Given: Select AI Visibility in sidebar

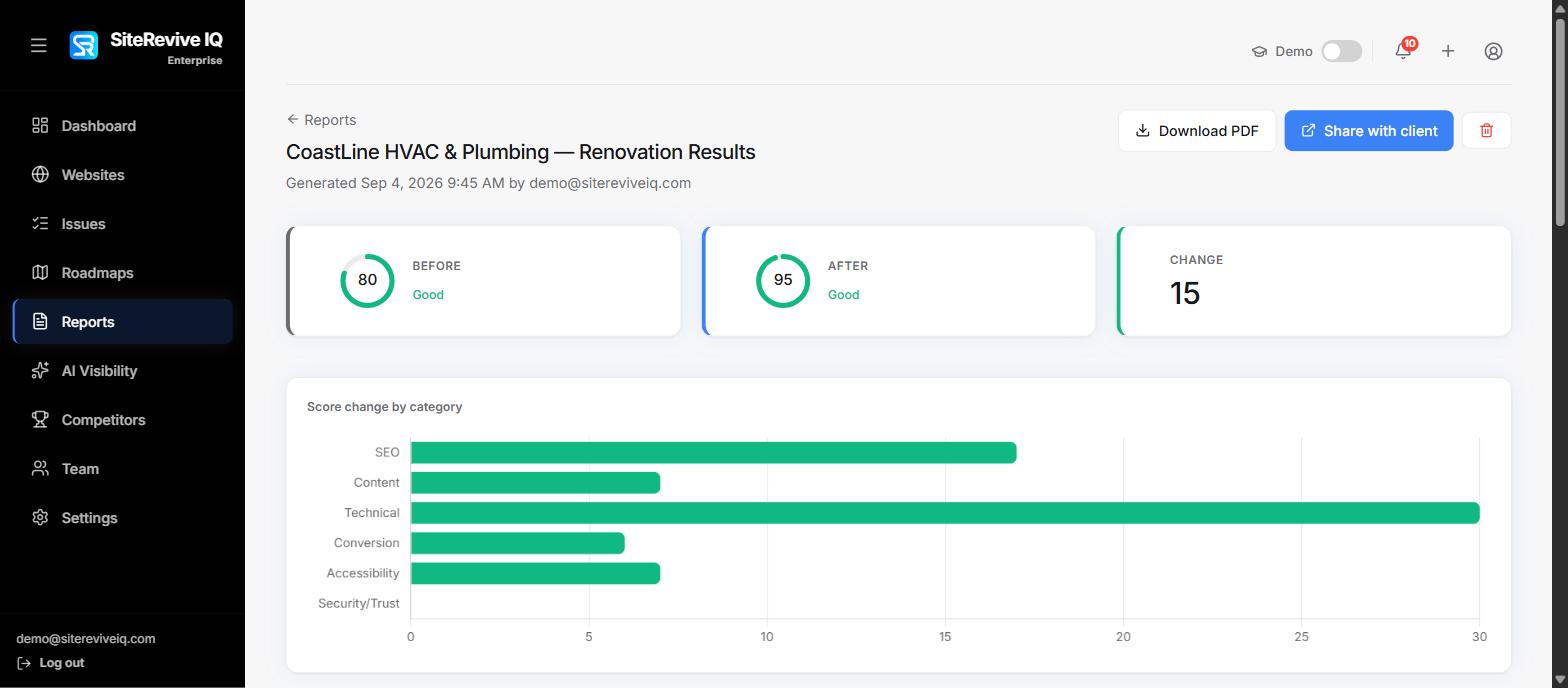Looking at the screenshot, I should [x=122, y=370].
